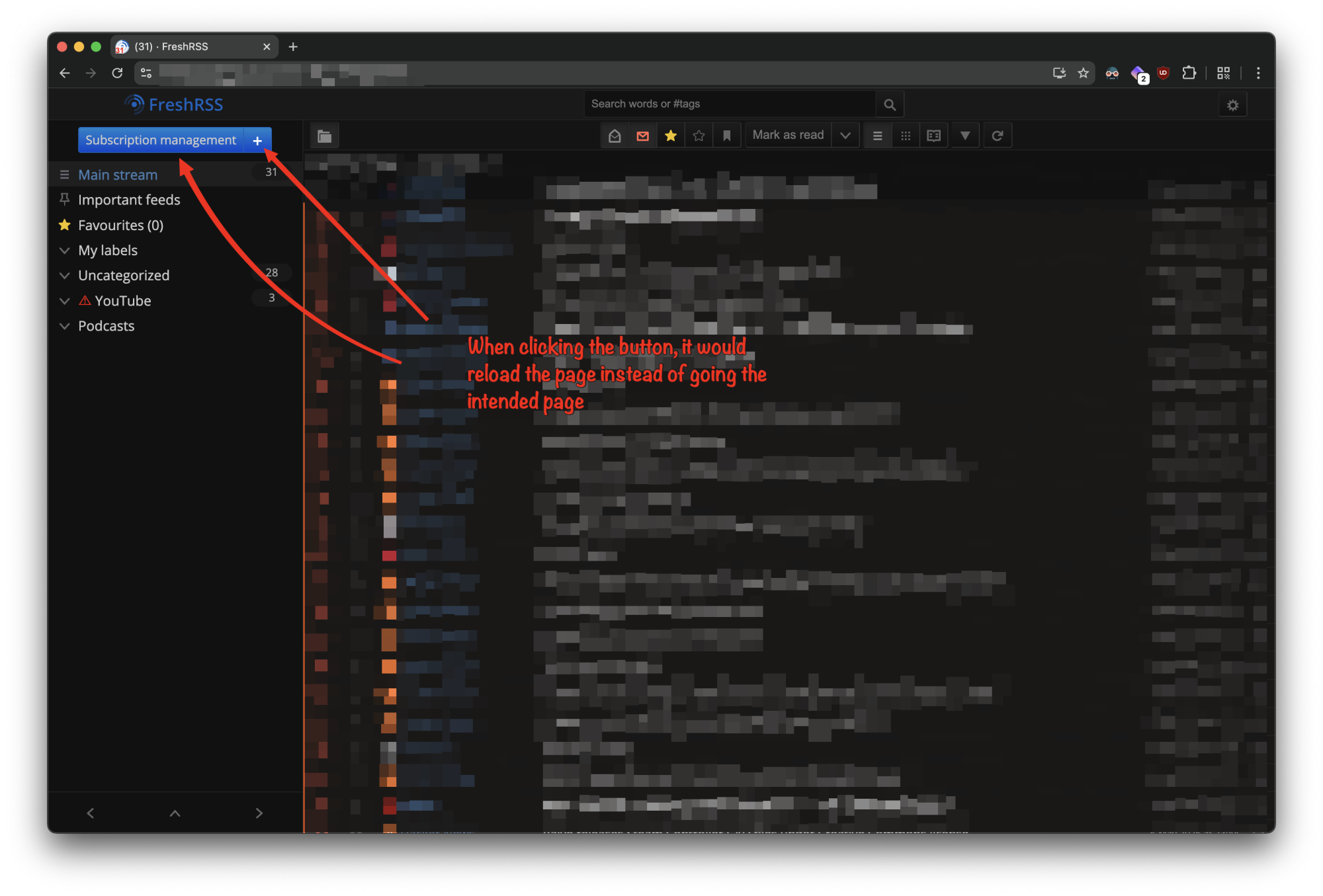Screen dimensions: 1323x896
Task: Toggle showing read articles (open envelope)
Action: pos(615,136)
